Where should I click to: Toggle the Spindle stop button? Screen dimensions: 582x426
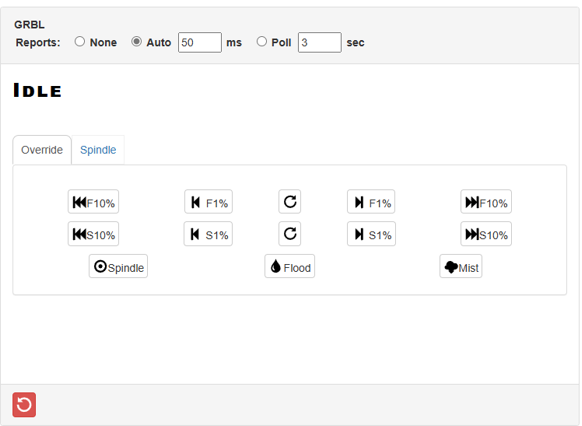118,266
